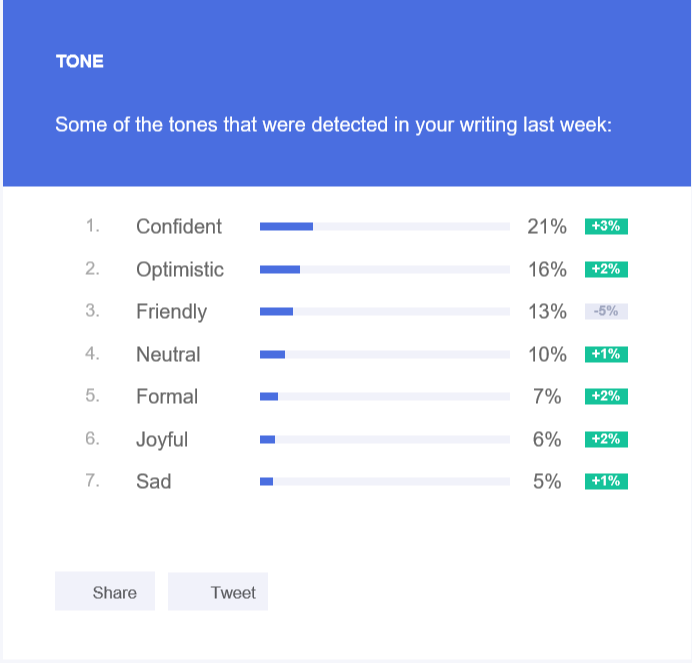
Task: Click the Formal tone label
Action: point(167,397)
